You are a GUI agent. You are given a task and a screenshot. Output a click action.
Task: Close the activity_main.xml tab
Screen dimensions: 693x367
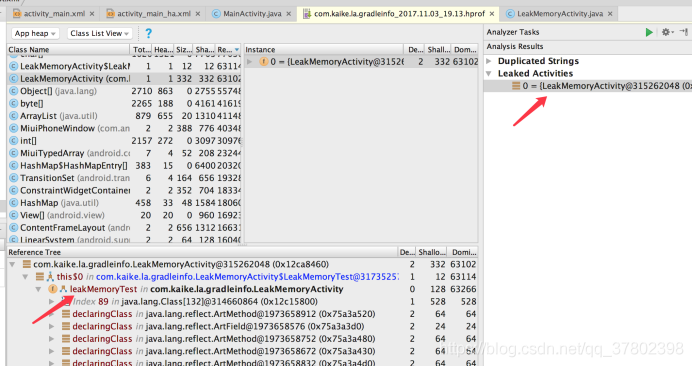[x=92, y=14]
